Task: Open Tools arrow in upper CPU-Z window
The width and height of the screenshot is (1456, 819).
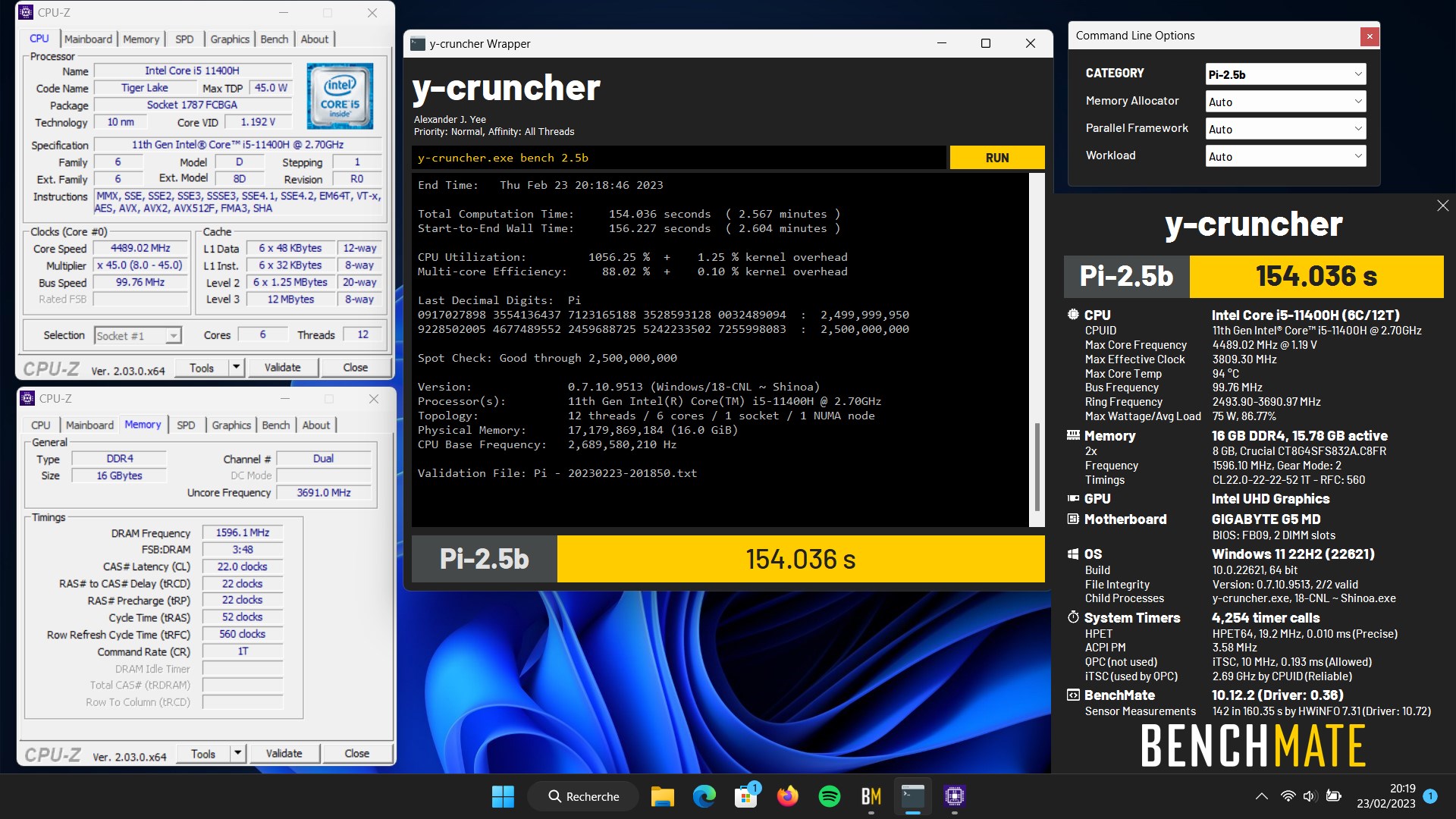Action: pos(236,367)
